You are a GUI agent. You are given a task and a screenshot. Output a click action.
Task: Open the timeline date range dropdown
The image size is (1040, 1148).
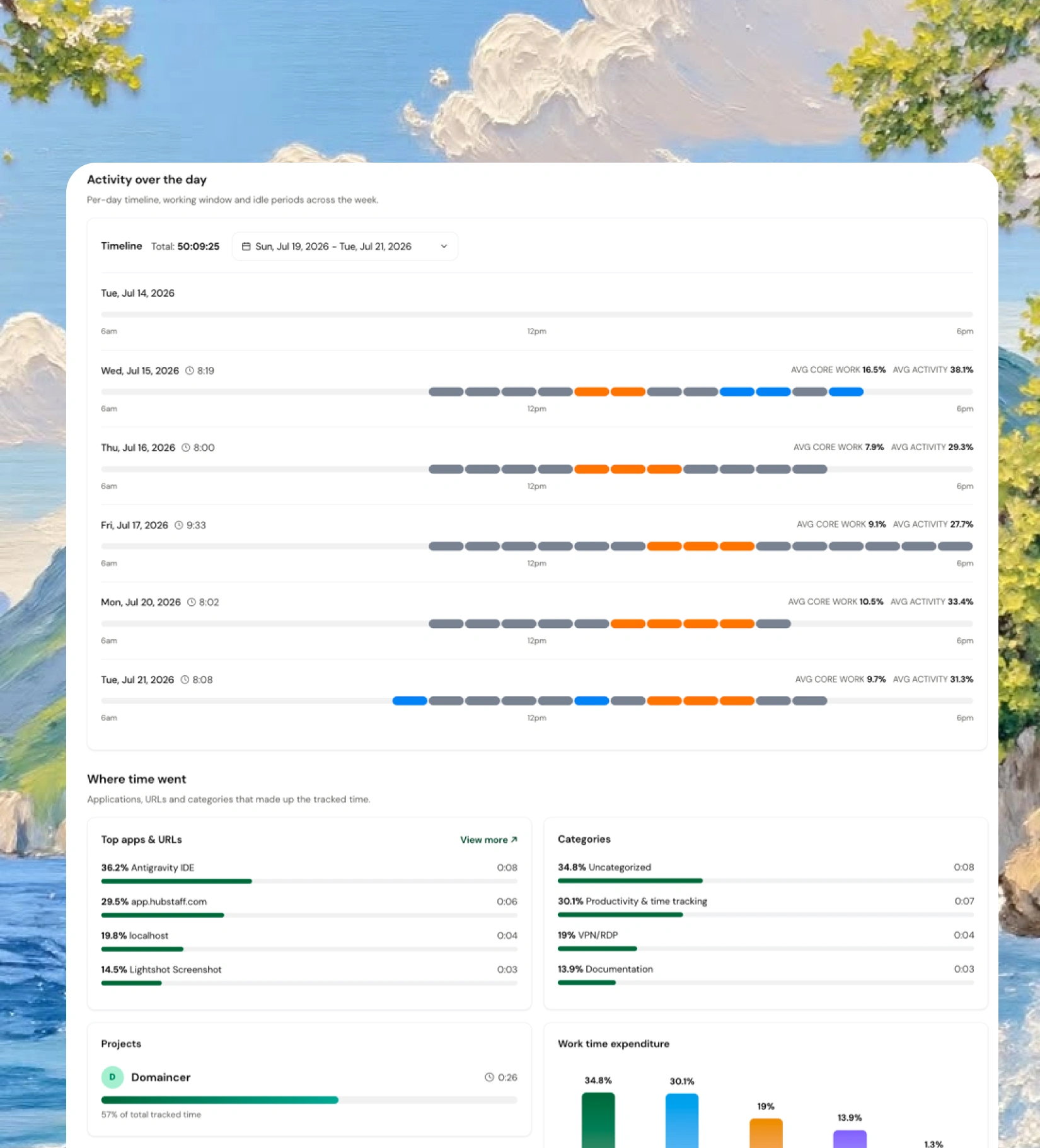point(345,246)
